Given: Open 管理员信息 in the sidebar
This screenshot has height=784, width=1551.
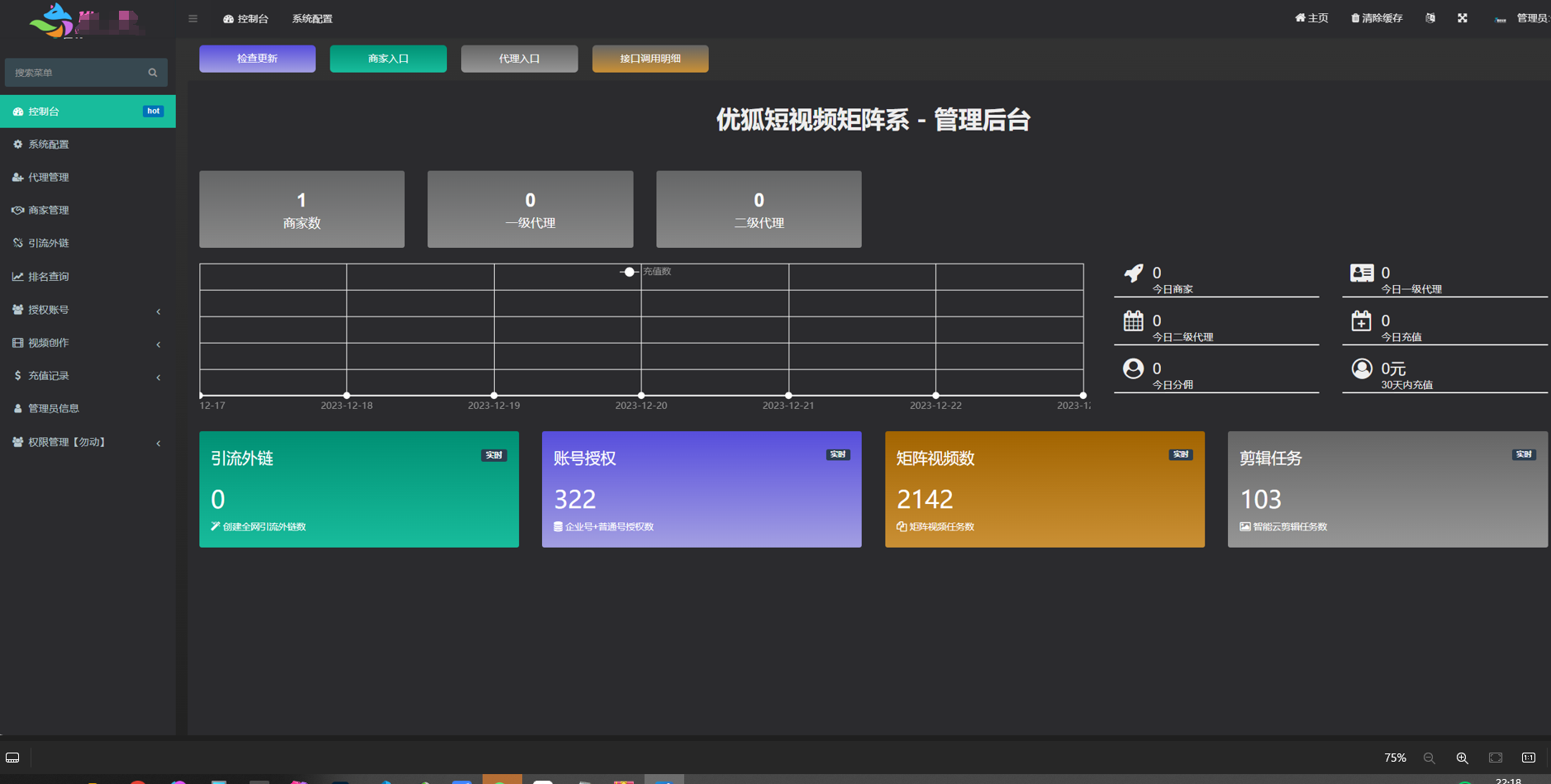Looking at the screenshot, I should (88, 409).
